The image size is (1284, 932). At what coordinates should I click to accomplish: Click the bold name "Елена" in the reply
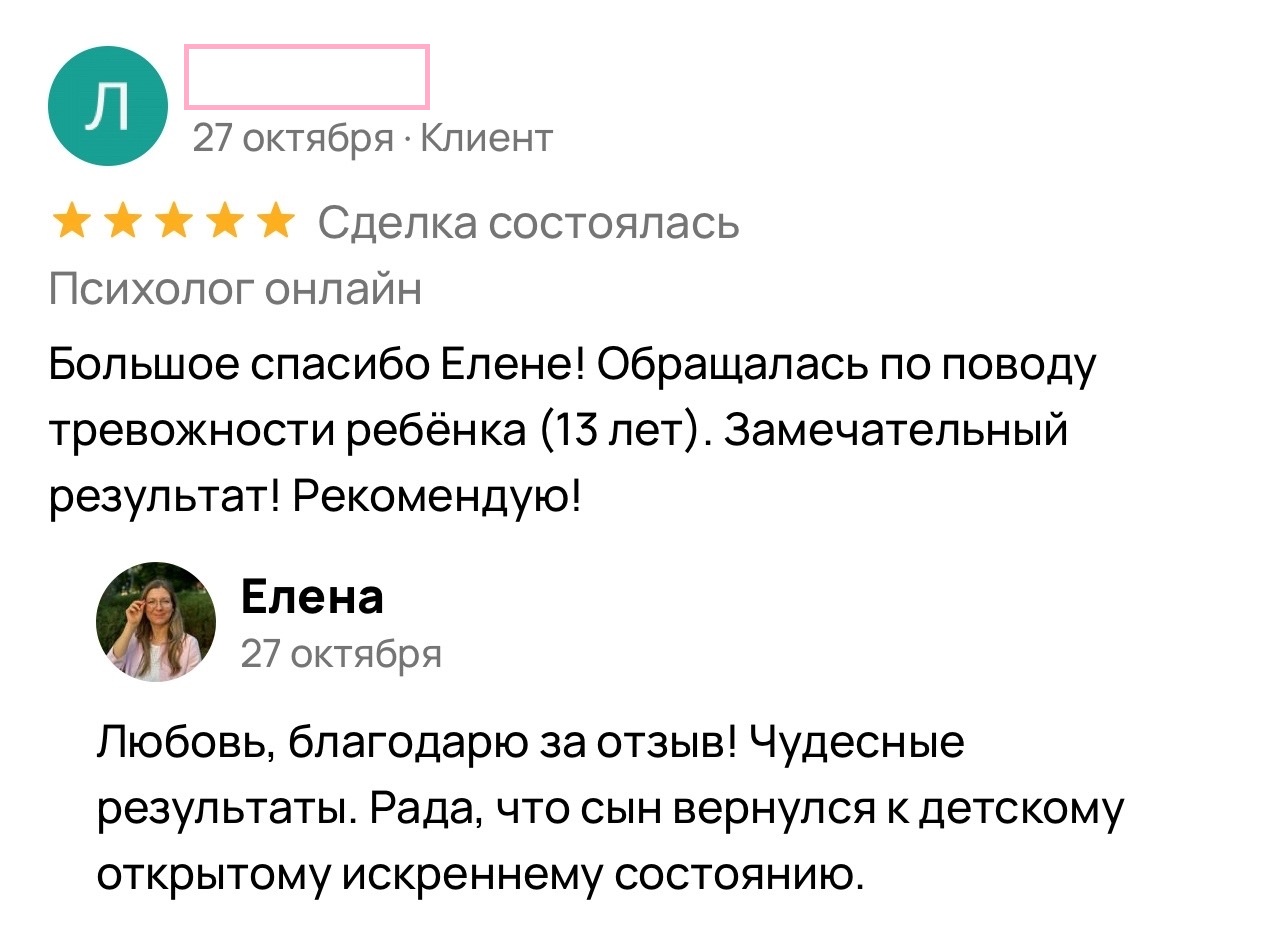[312, 597]
